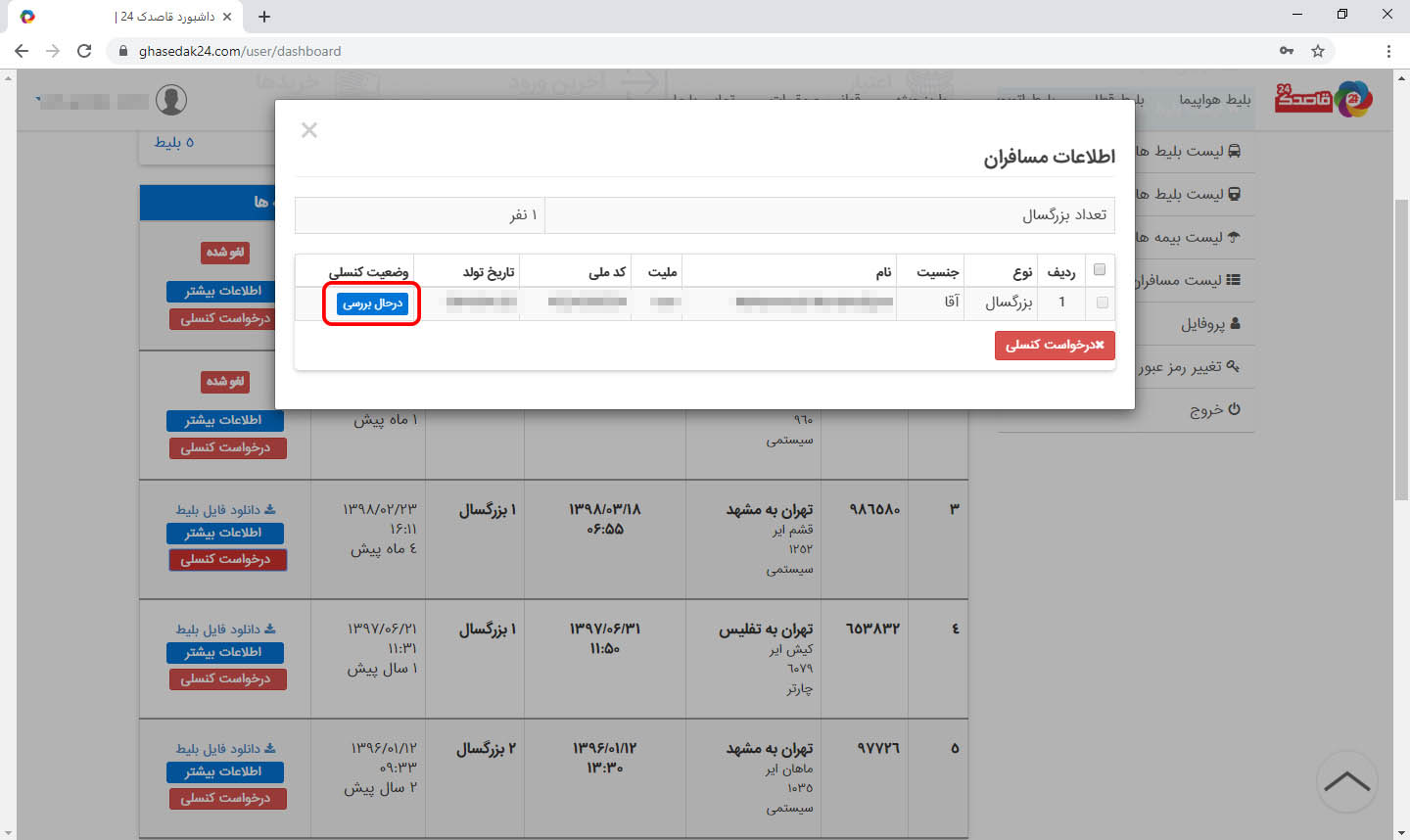Click the red درخواست کنسلی button in the modal

(1055, 345)
